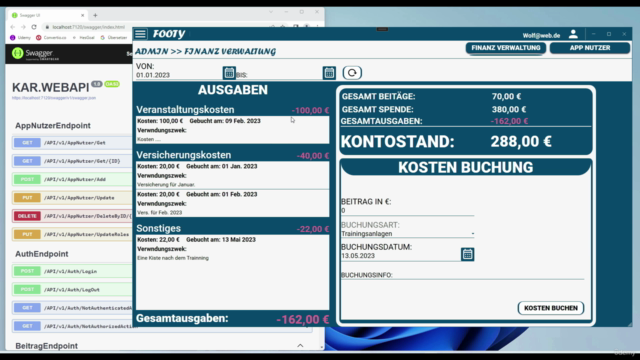Go back in the browser

point(13,27)
